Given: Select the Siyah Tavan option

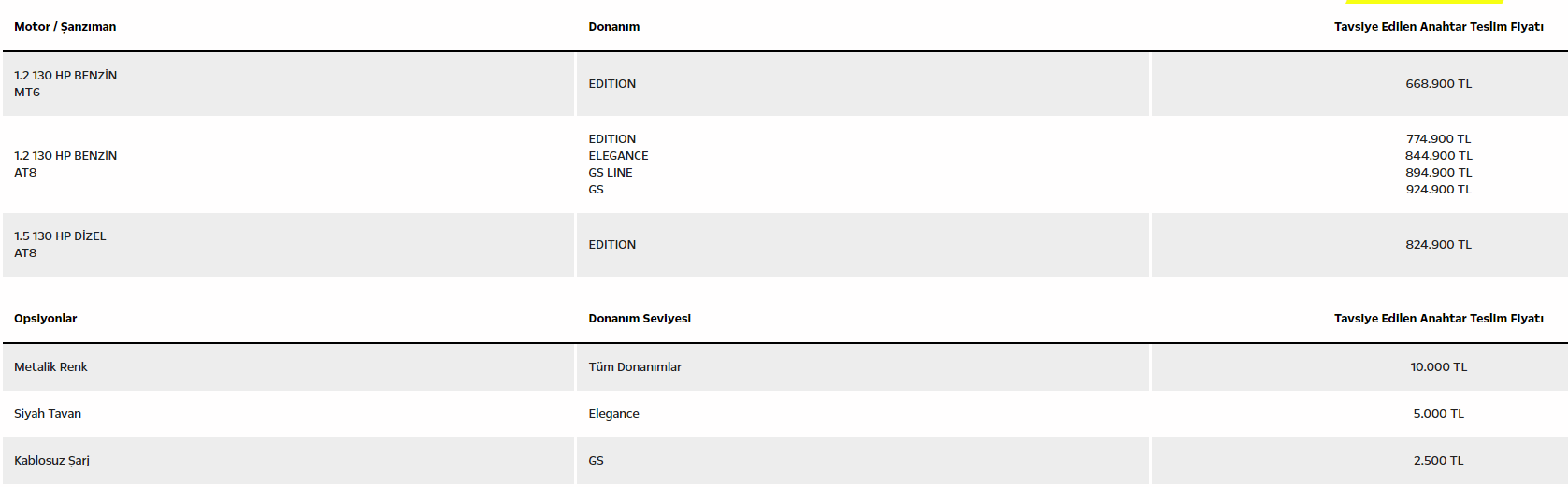Looking at the screenshot, I should tap(48, 414).
